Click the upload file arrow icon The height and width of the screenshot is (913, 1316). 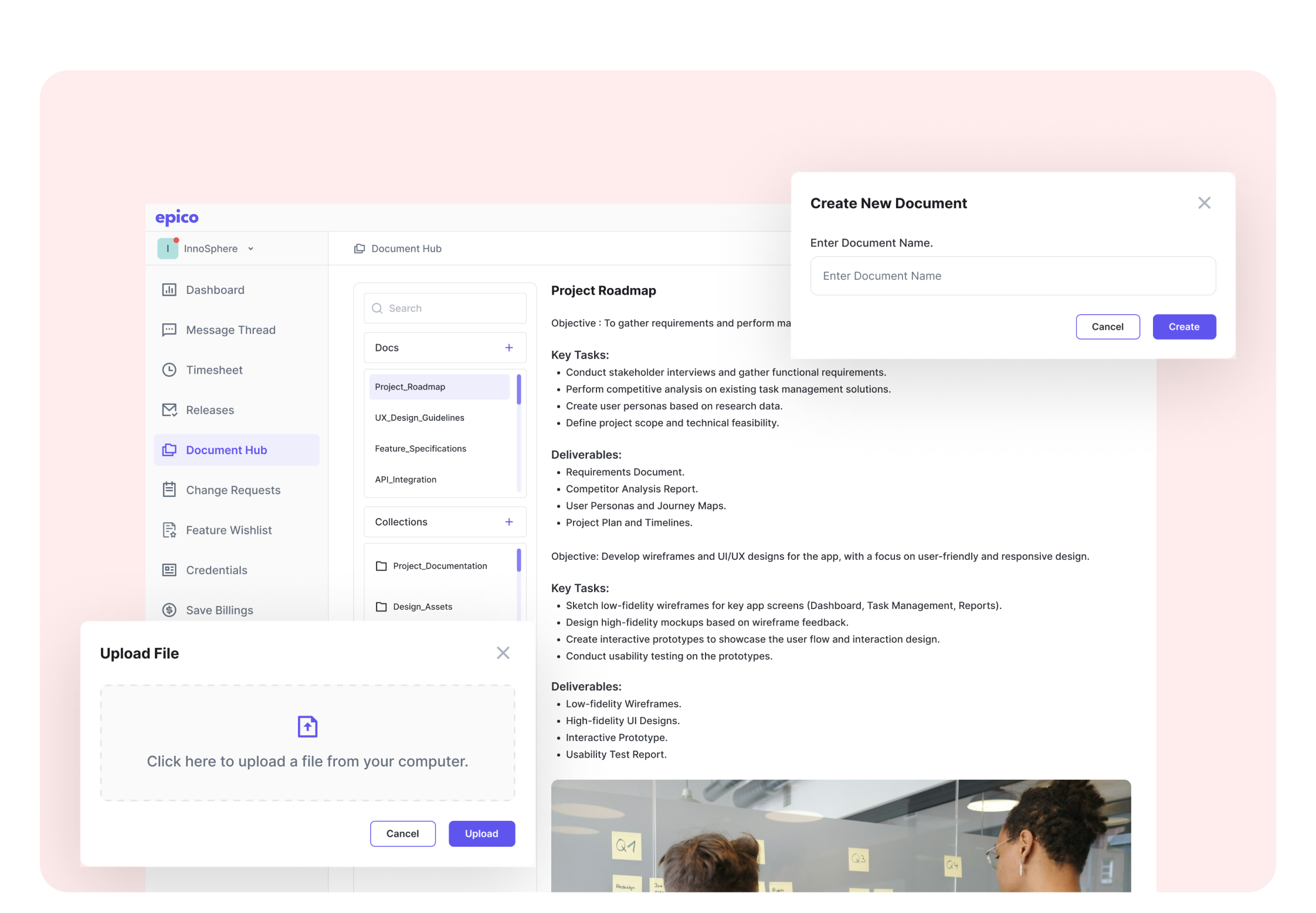[x=307, y=726]
